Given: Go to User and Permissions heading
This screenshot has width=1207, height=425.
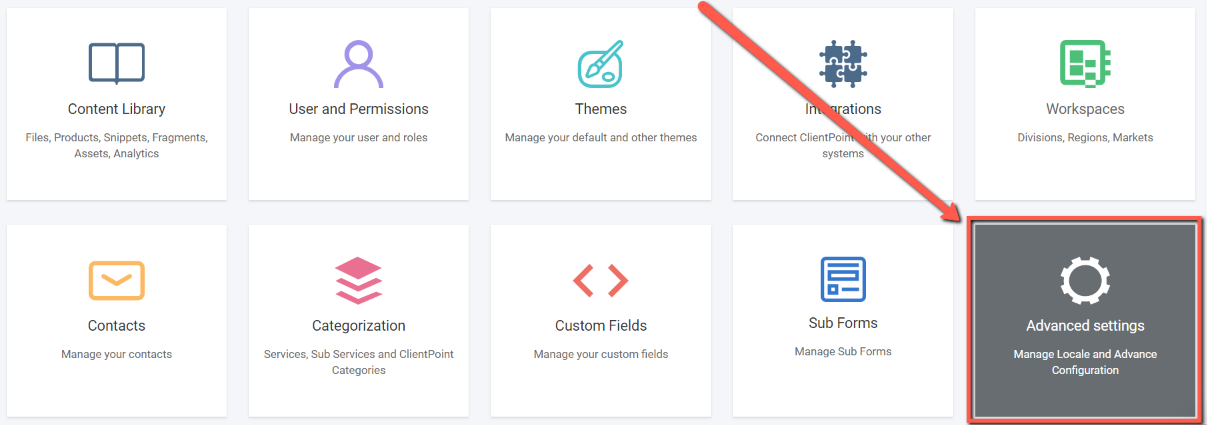Looking at the screenshot, I should point(359,109).
